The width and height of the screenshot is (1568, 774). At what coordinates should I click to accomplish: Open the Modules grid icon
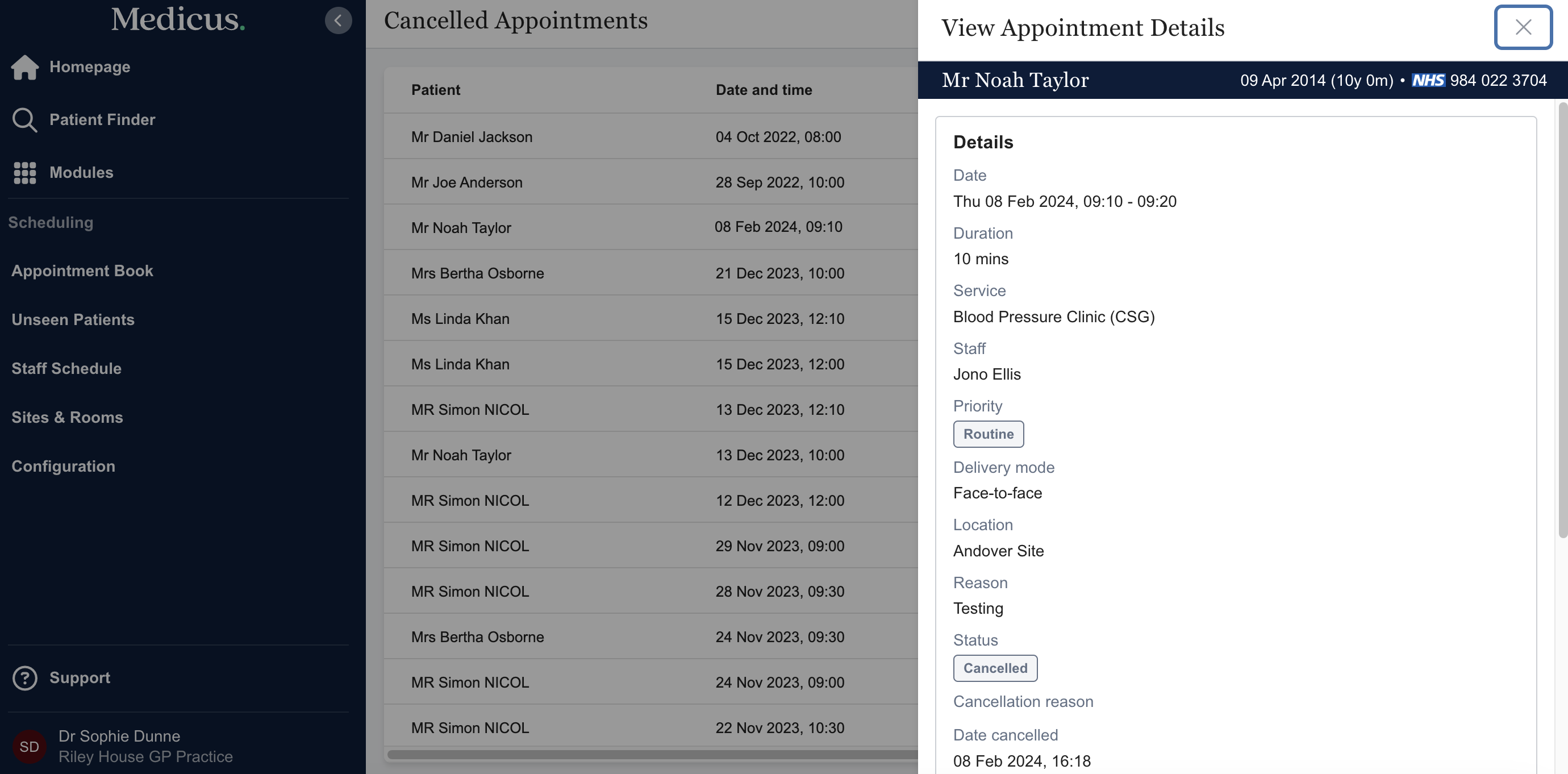(25, 173)
